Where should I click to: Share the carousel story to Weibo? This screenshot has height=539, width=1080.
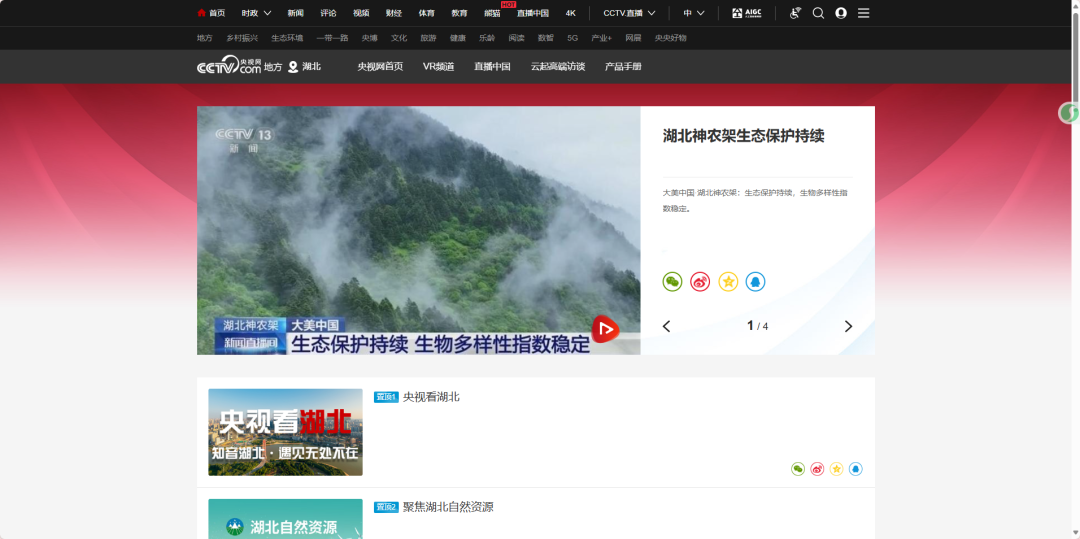[x=700, y=282]
